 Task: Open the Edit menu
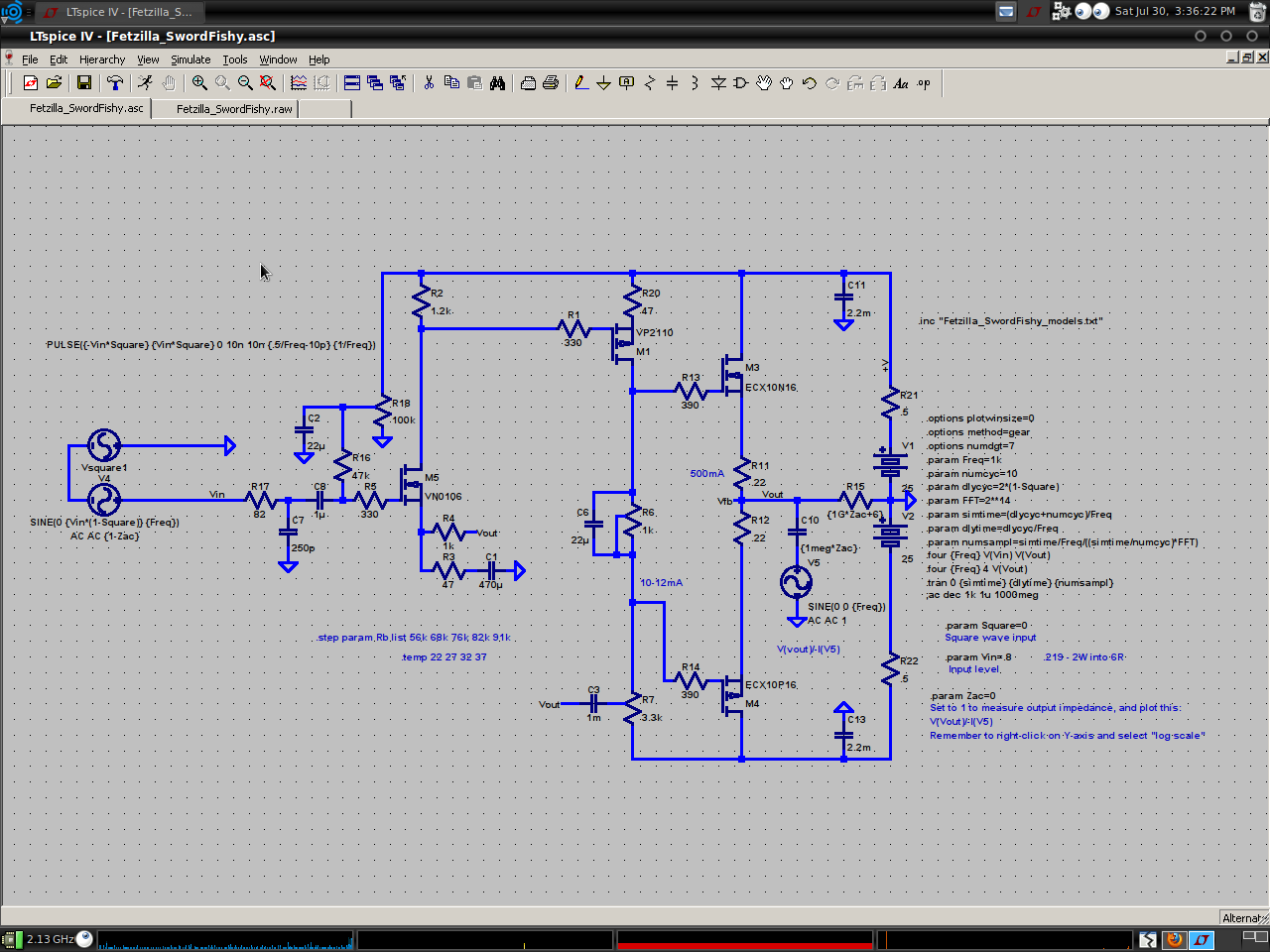tap(59, 59)
